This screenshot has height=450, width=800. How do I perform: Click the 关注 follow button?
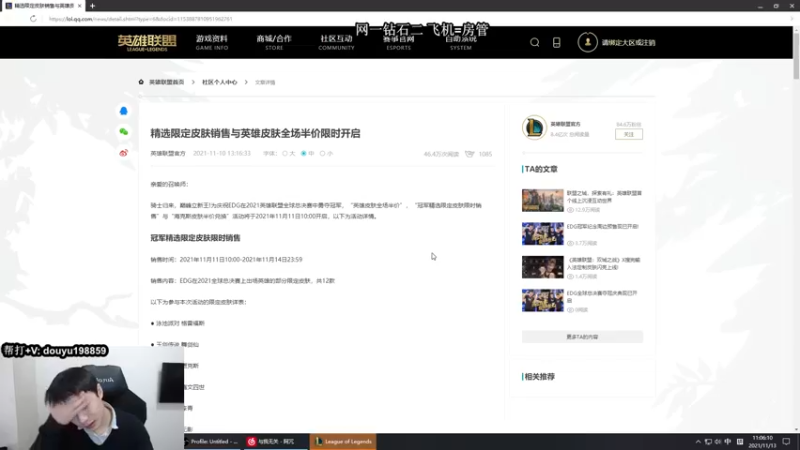click(x=629, y=134)
